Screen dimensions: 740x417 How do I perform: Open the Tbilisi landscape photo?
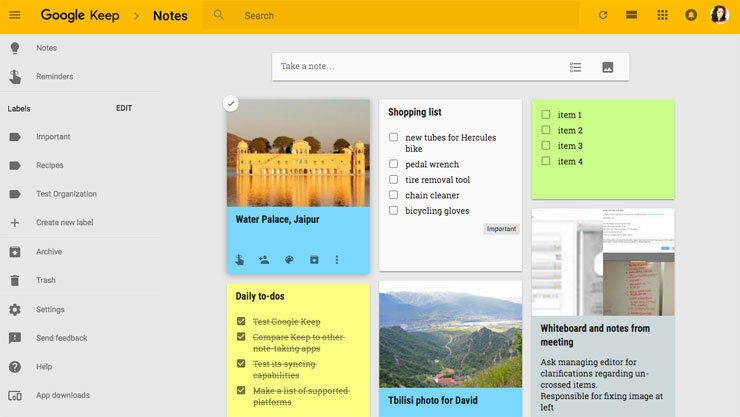tap(451, 334)
